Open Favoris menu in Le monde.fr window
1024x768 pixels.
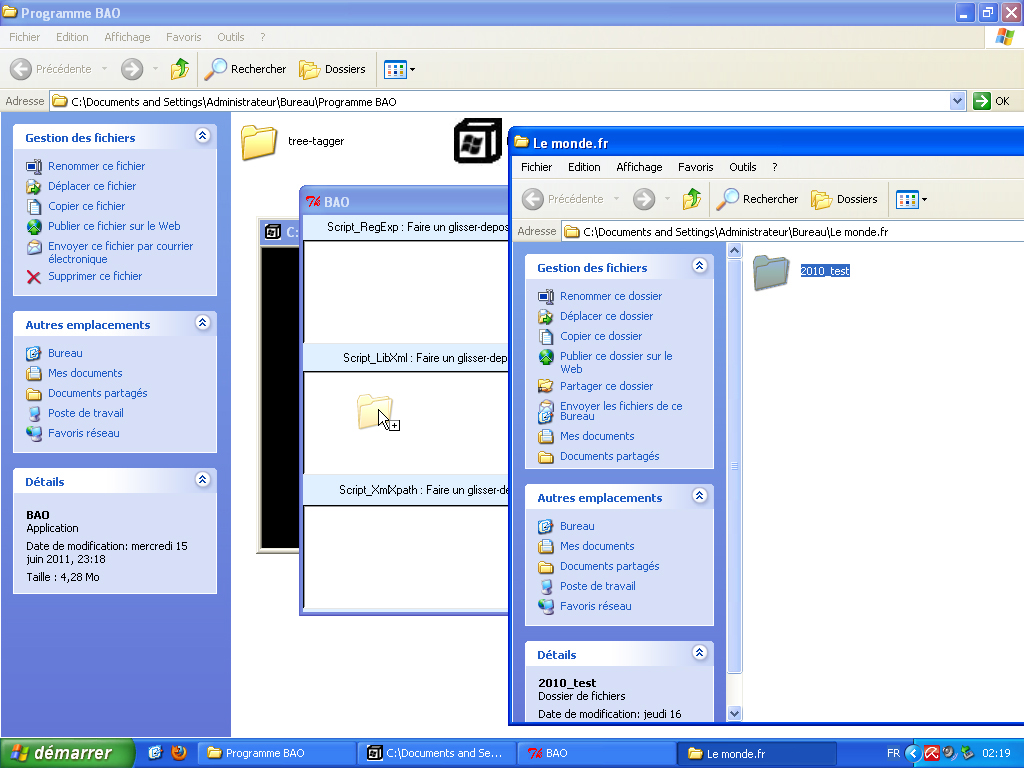(x=696, y=167)
